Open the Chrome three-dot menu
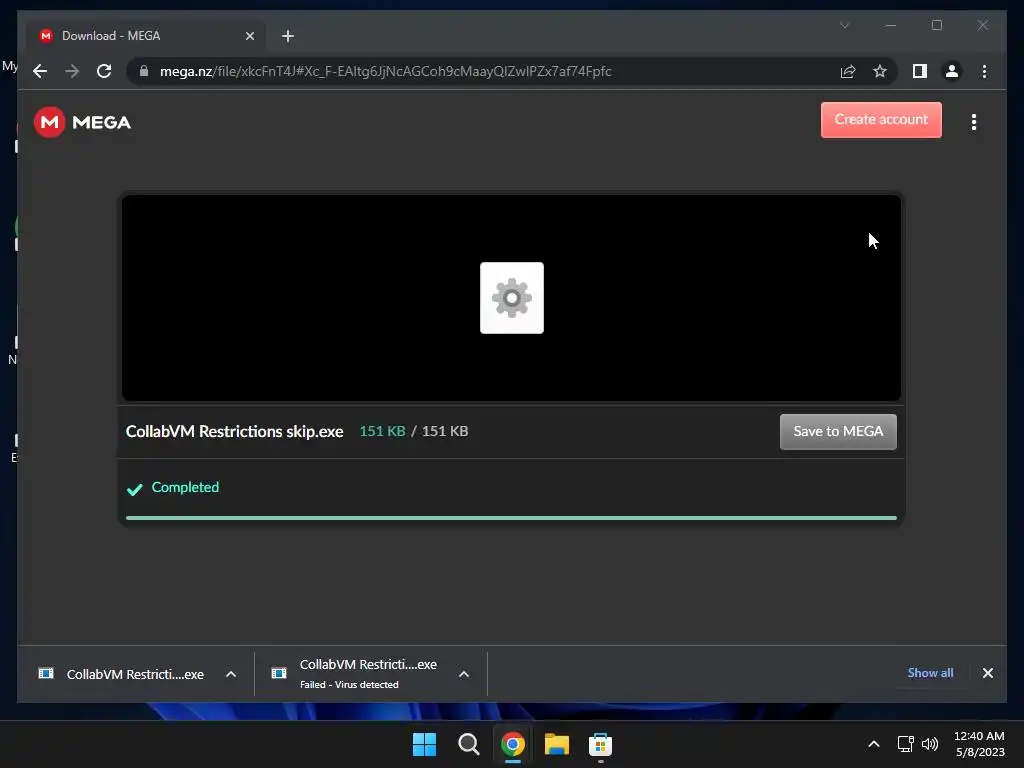This screenshot has height=768, width=1024. tap(984, 71)
